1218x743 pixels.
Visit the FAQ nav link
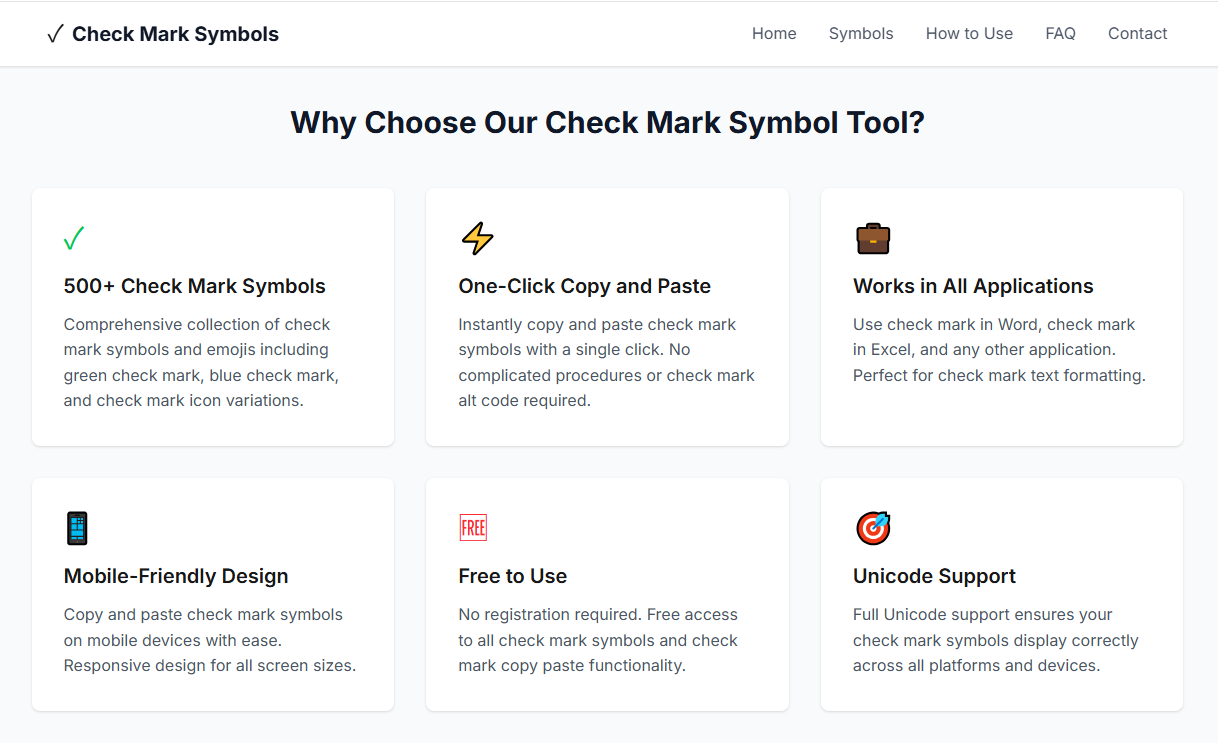pos(1060,34)
